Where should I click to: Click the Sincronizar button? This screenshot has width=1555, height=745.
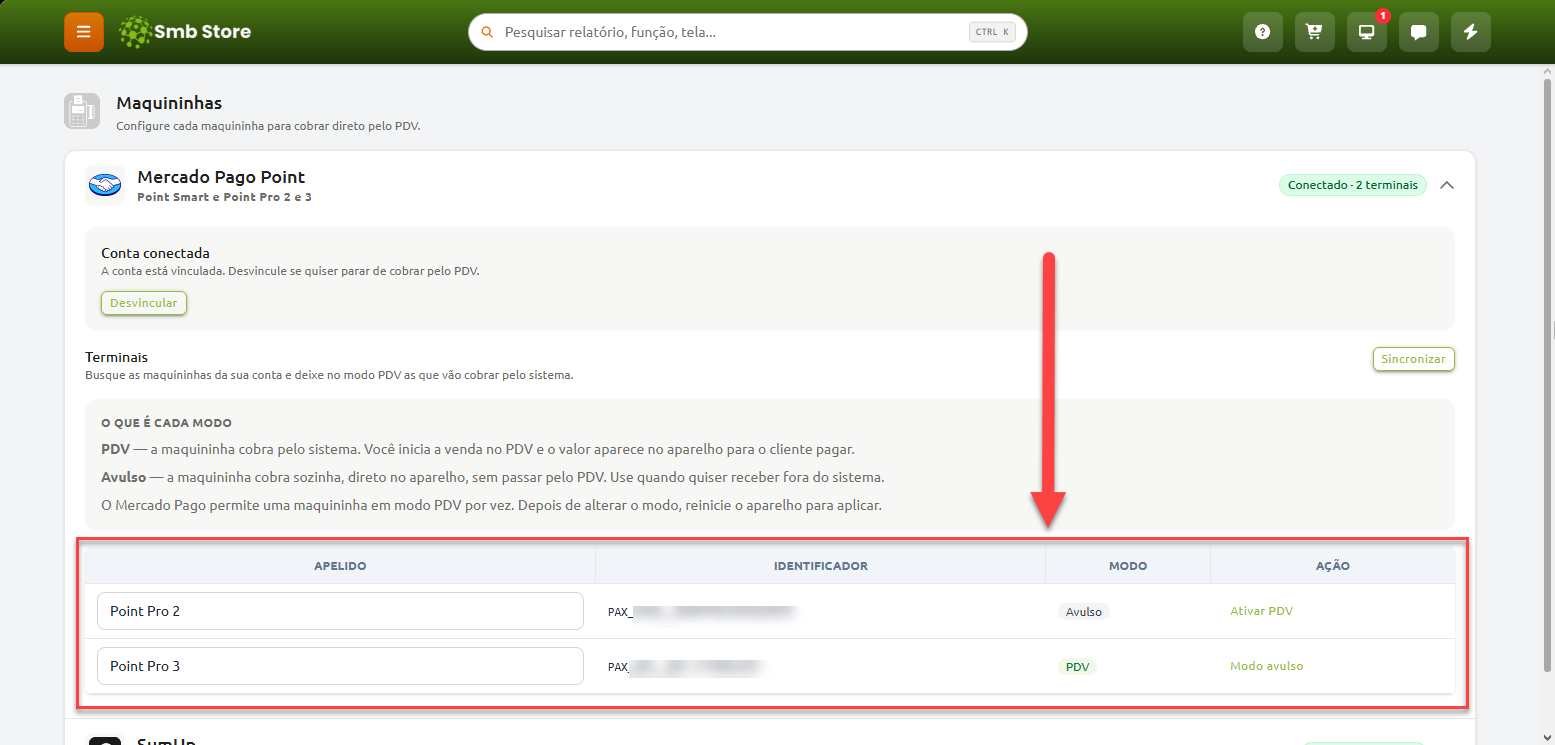tap(1413, 359)
